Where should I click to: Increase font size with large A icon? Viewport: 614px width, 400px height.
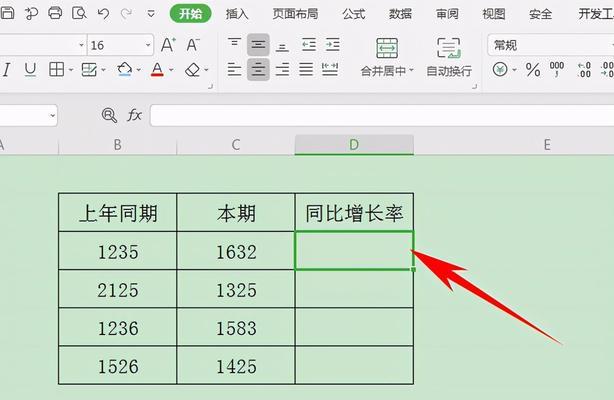[x=168, y=45]
